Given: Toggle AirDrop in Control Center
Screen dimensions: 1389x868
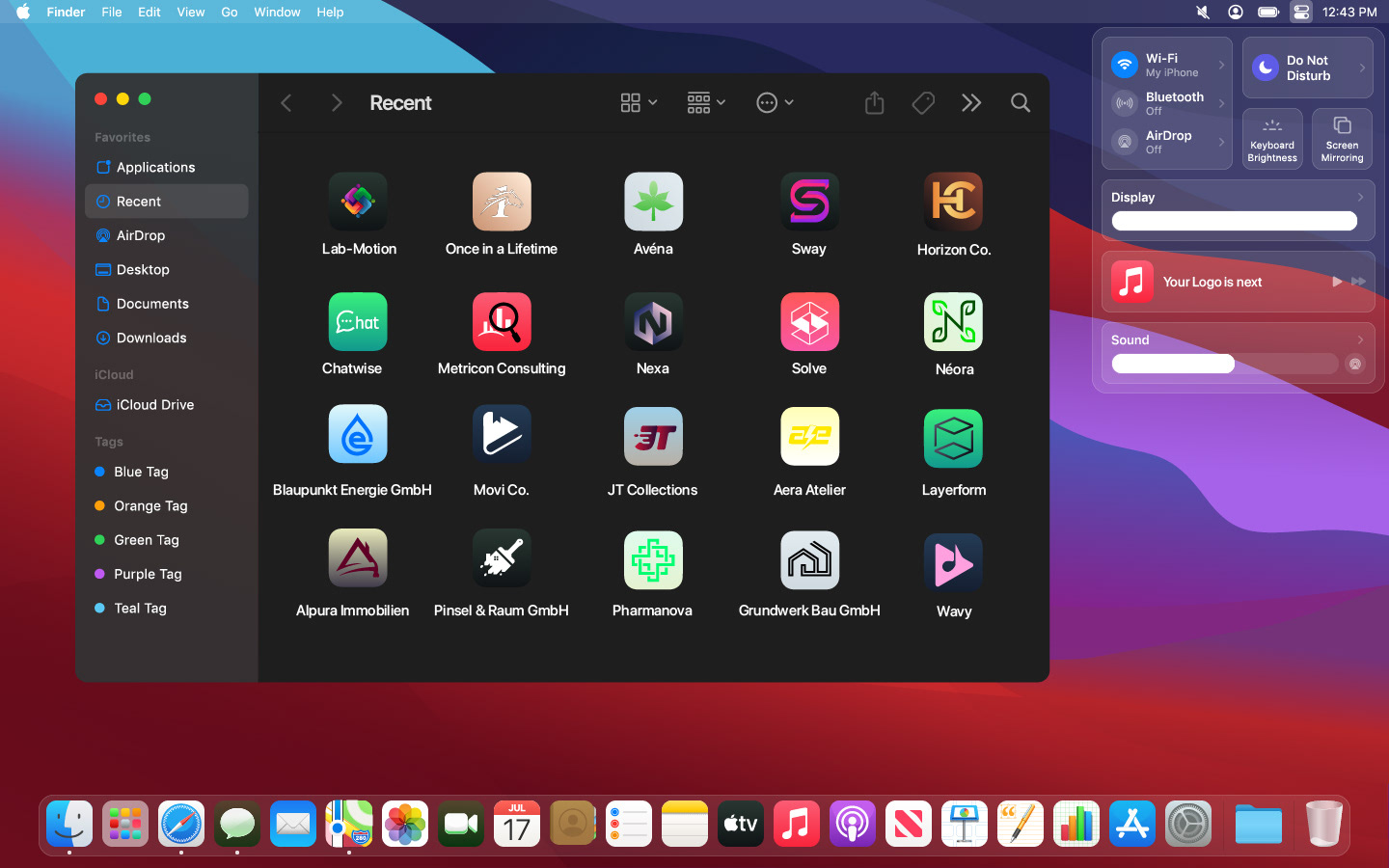Looking at the screenshot, I should click(x=1125, y=142).
